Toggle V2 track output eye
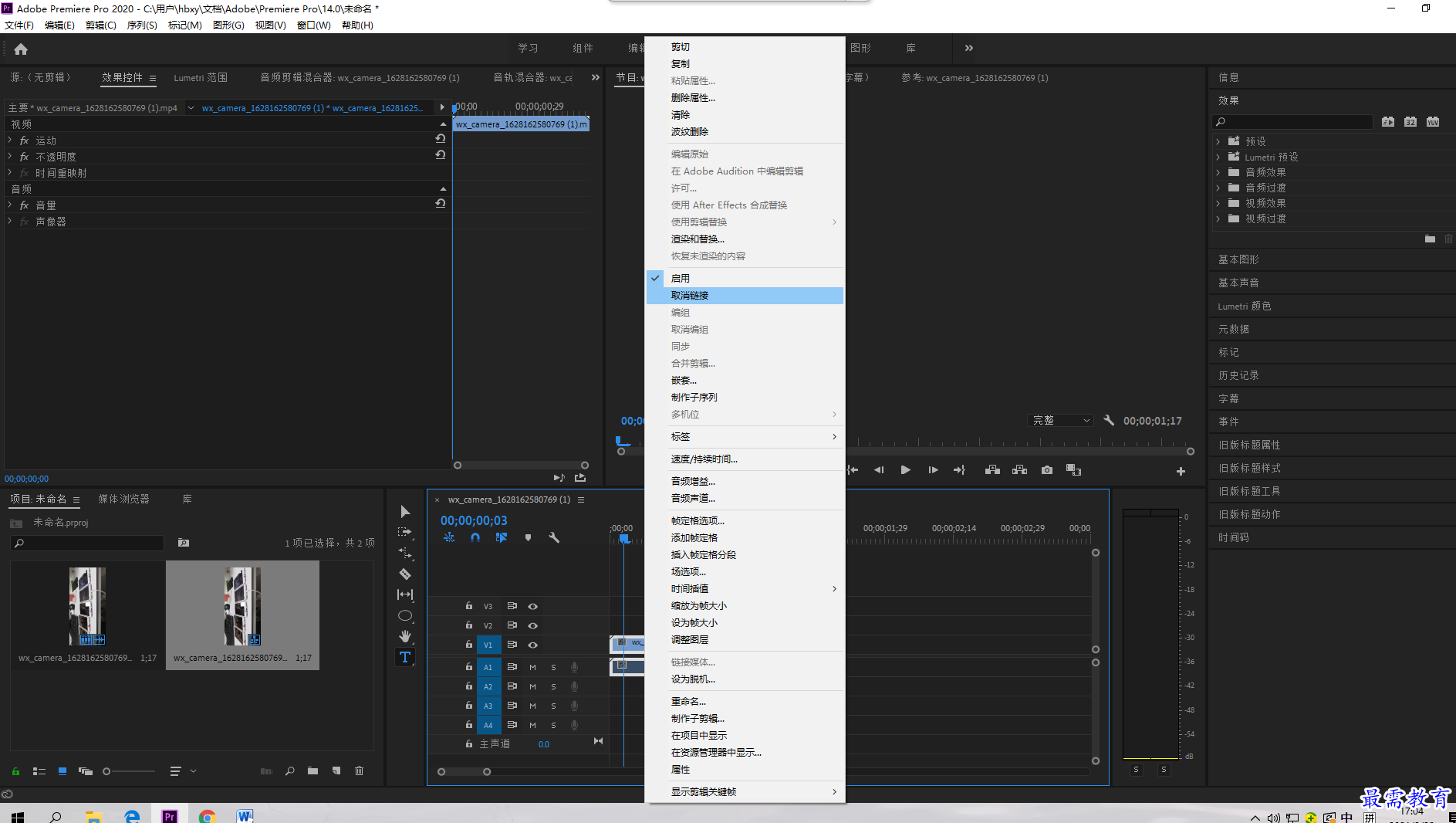The height and width of the screenshot is (823, 1456). [x=532, y=625]
